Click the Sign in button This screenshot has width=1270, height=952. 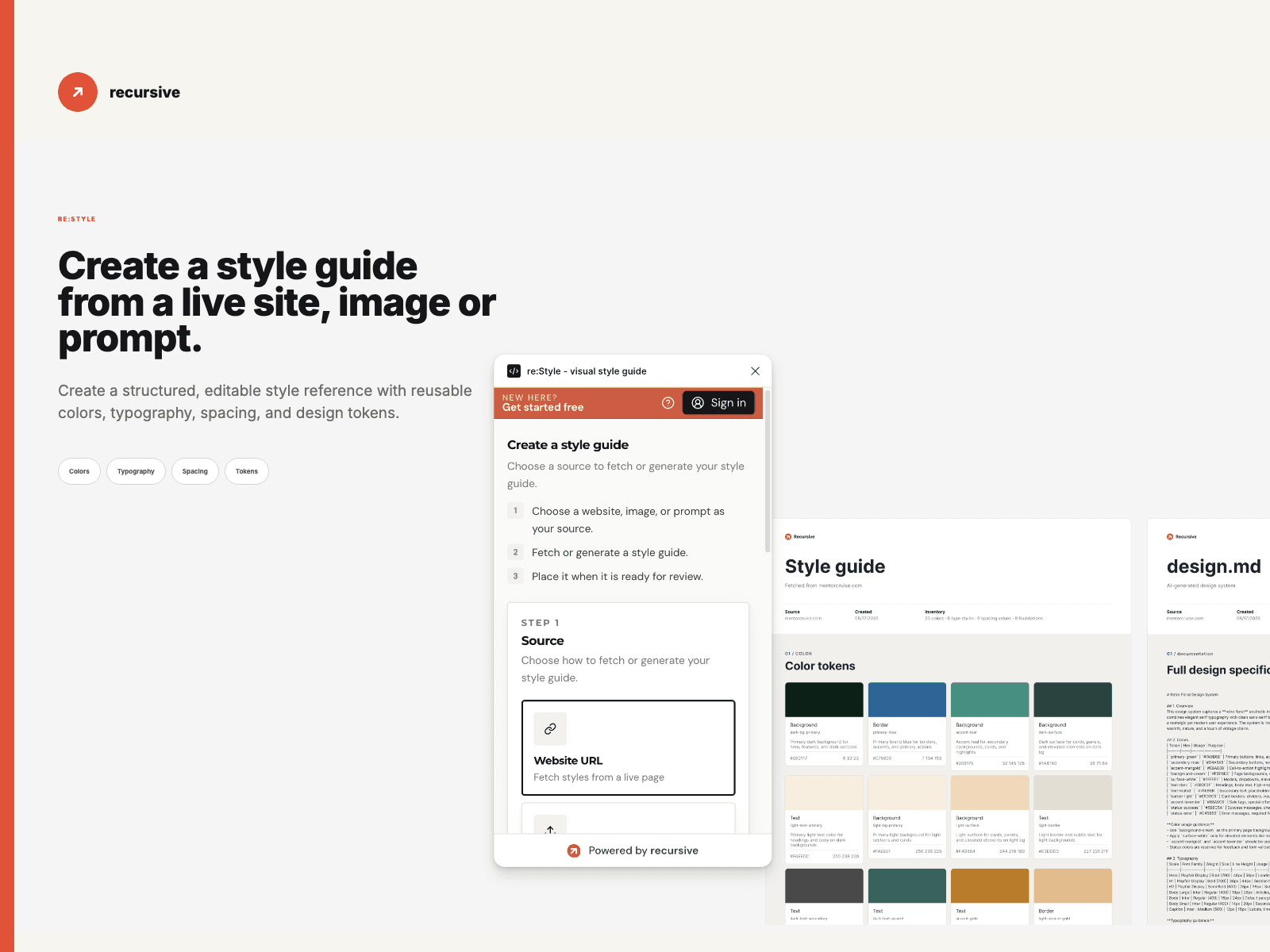click(x=718, y=403)
